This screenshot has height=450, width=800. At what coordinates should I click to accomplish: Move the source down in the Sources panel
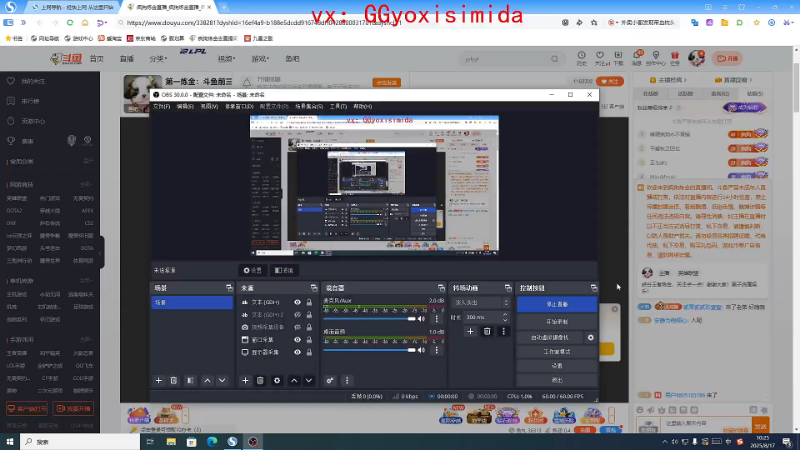[309, 381]
